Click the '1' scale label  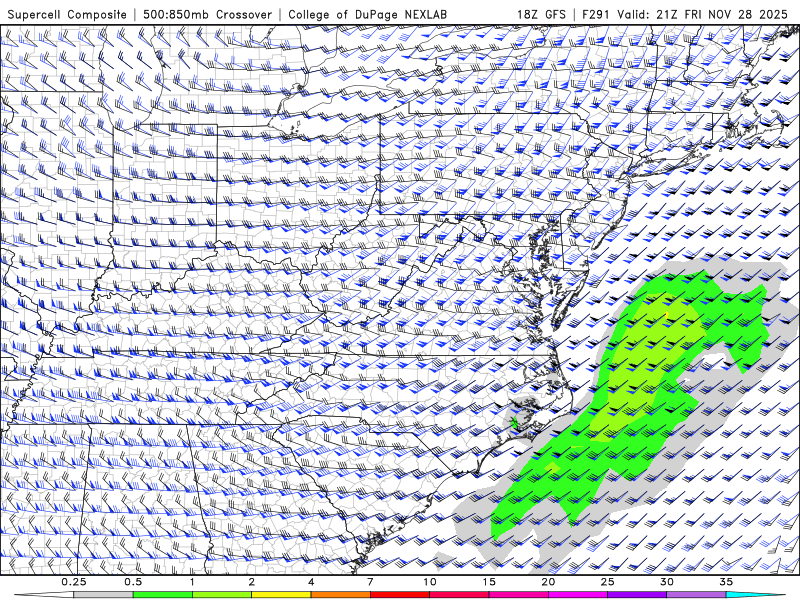tap(192, 582)
